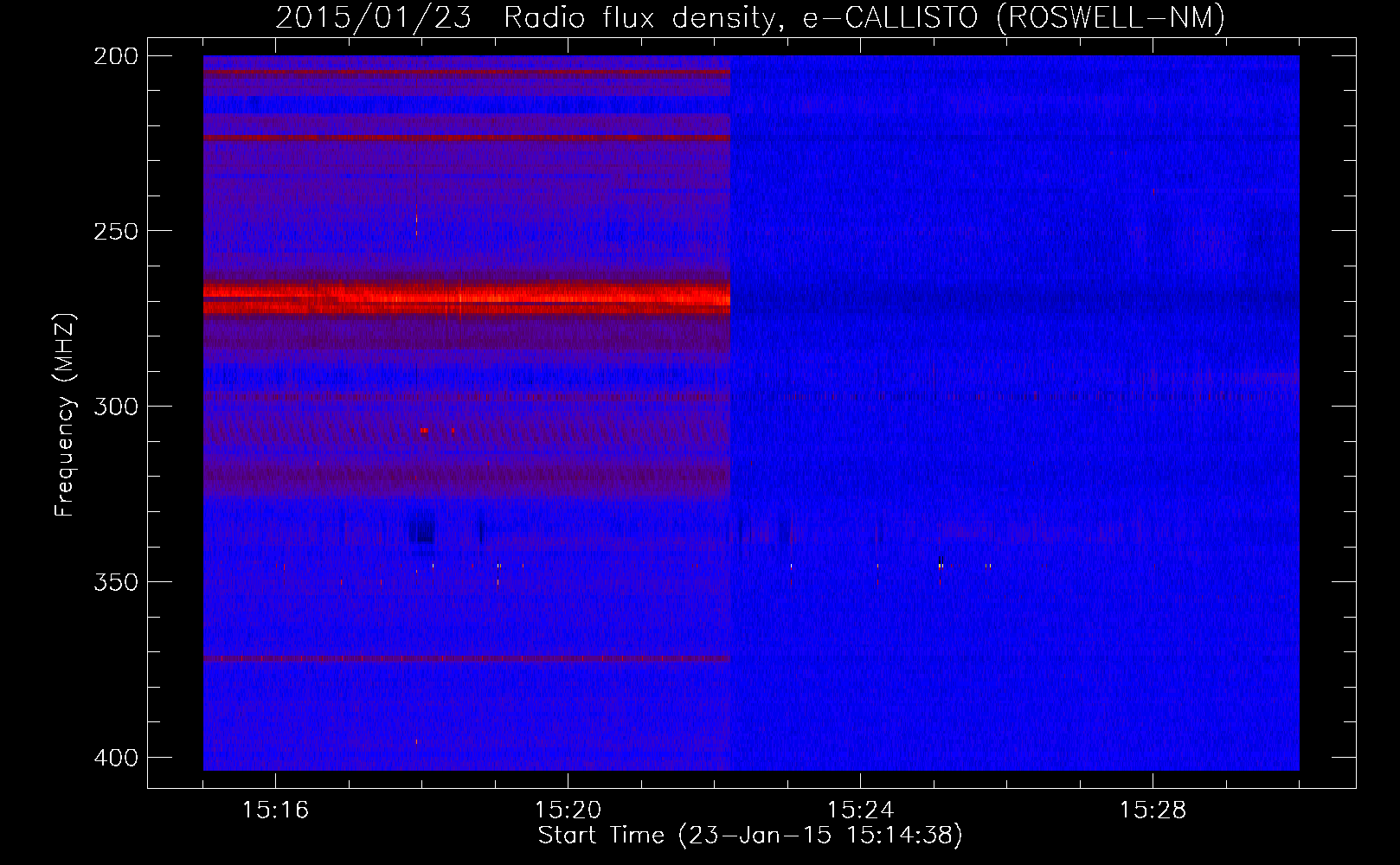Click the plot title 'Radio flux density, e-CALLISTO (ROSWELL-NM)'
The height and width of the screenshot is (865, 1400).
tap(864, 17)
